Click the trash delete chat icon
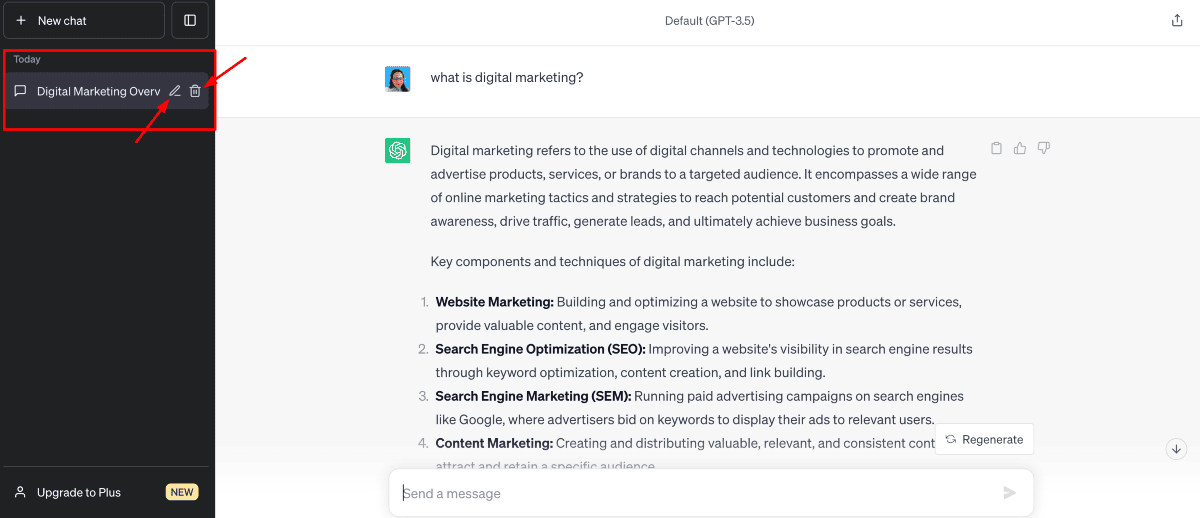1200x518 pixels. [196, 91]
